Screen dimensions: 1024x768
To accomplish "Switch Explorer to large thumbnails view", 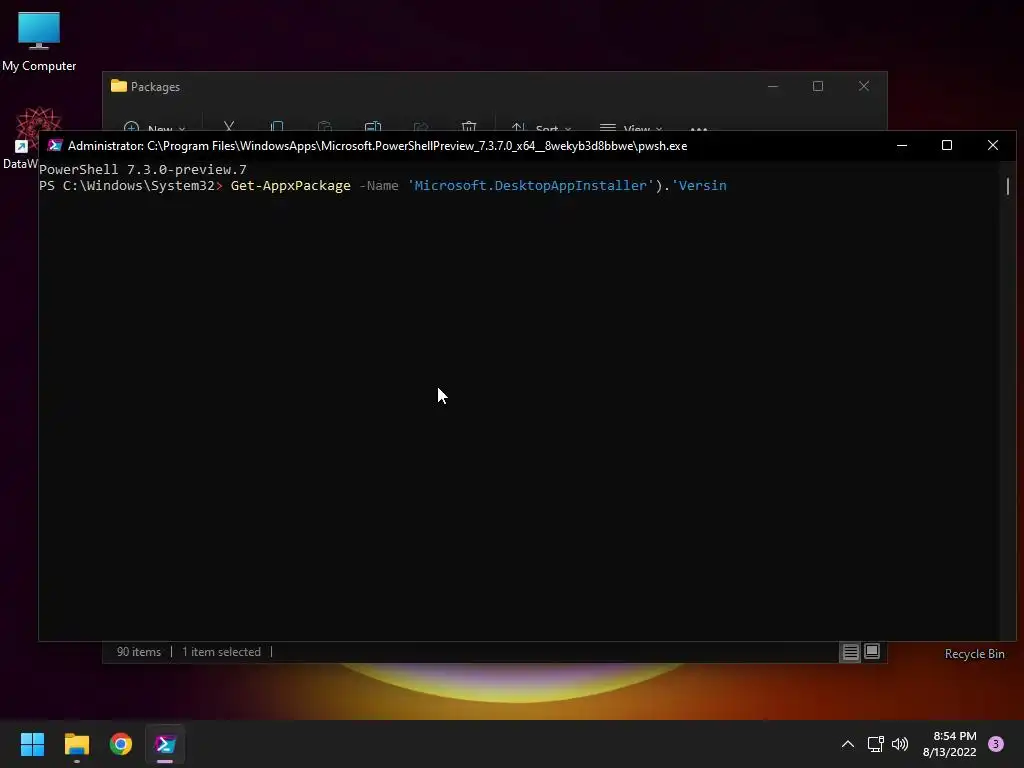I will pyautogui.click(x=872, y=652).
